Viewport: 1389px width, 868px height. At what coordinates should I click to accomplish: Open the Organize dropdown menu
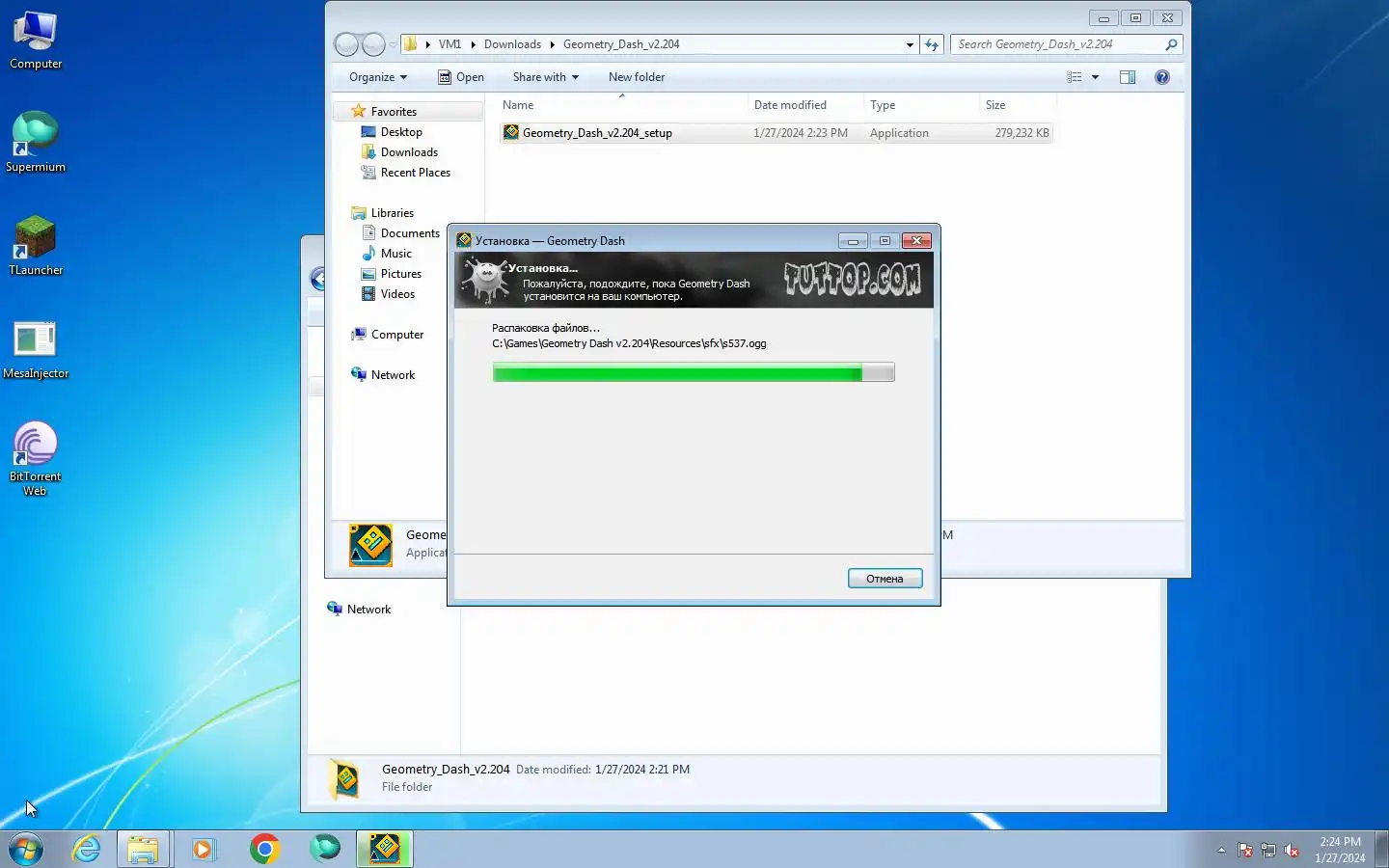(378, 77)
